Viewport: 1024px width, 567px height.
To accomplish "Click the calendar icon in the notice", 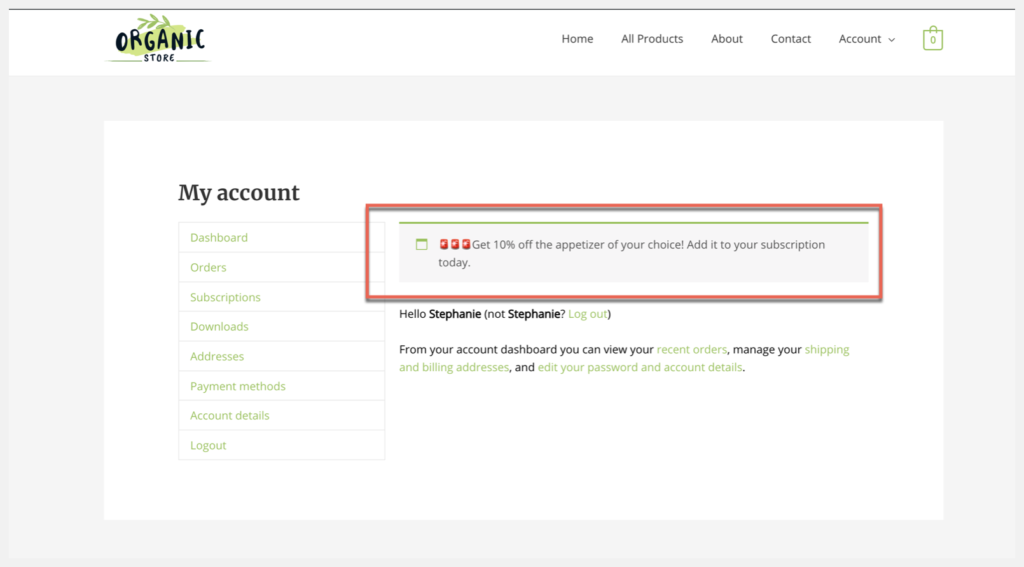I will pos(421,245).
